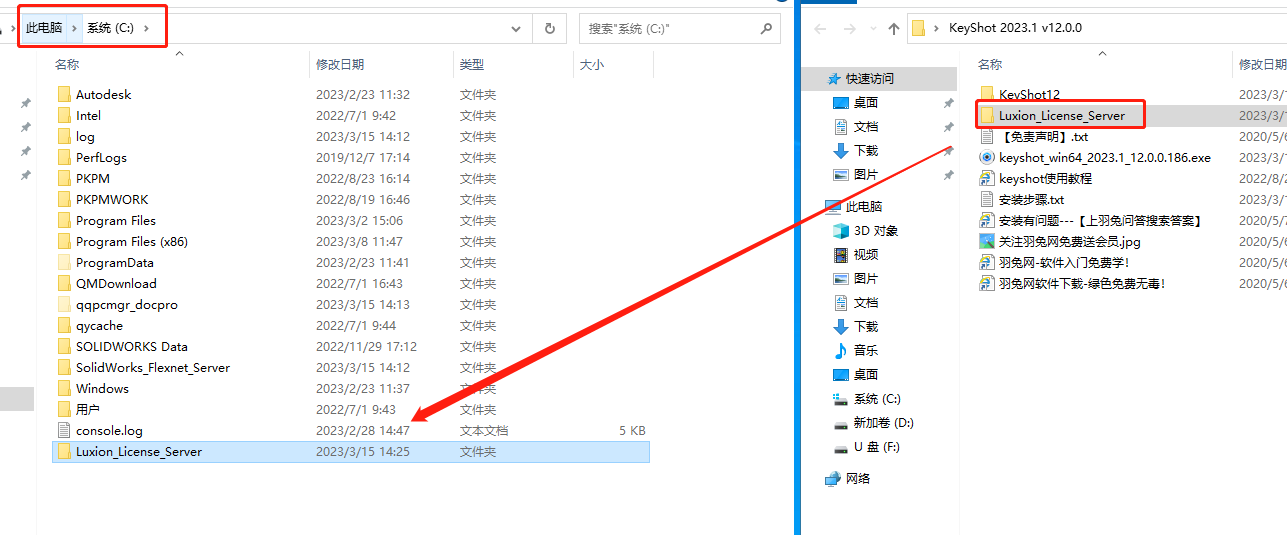Viewport: 1287px width, 535px height.
Task: Click the search magnifier icon in C: window
Action: [767, 28]
